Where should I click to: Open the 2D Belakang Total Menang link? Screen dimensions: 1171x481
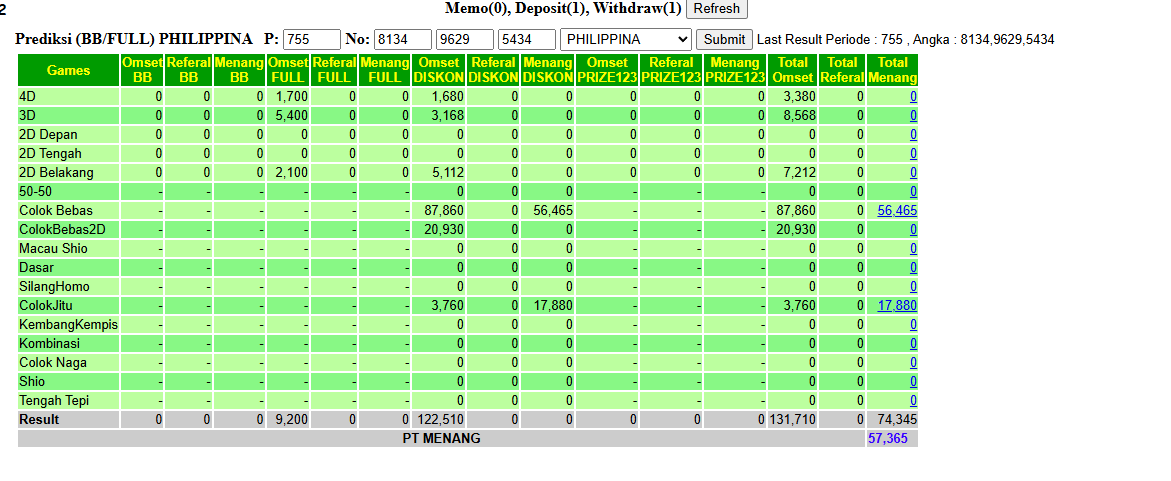click(913, 173)
